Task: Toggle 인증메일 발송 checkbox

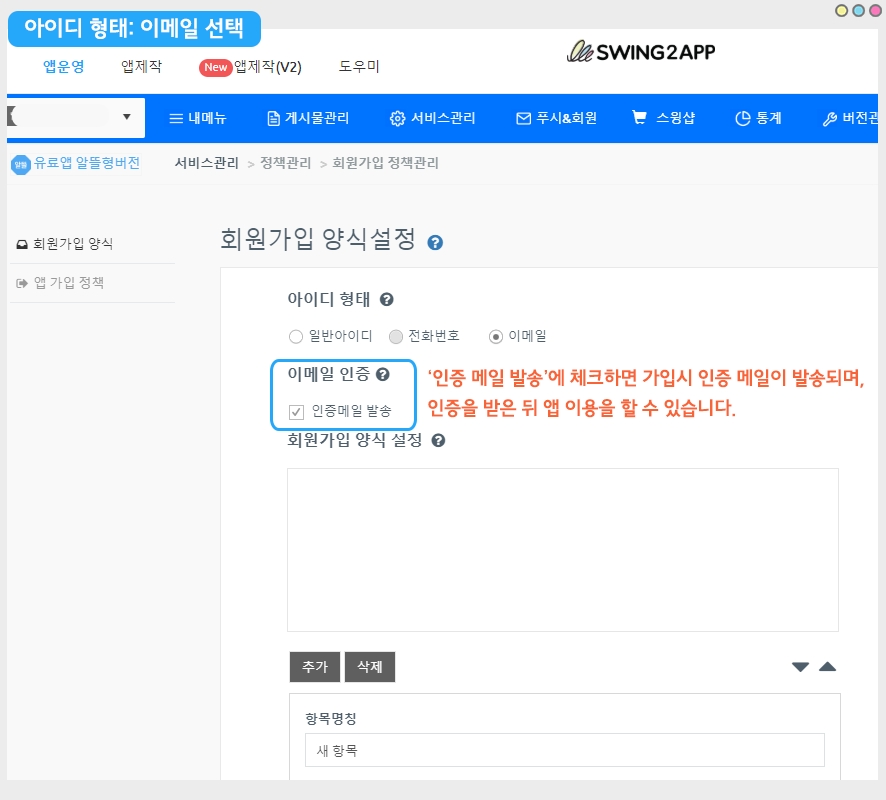Action: tap(296, 411)
